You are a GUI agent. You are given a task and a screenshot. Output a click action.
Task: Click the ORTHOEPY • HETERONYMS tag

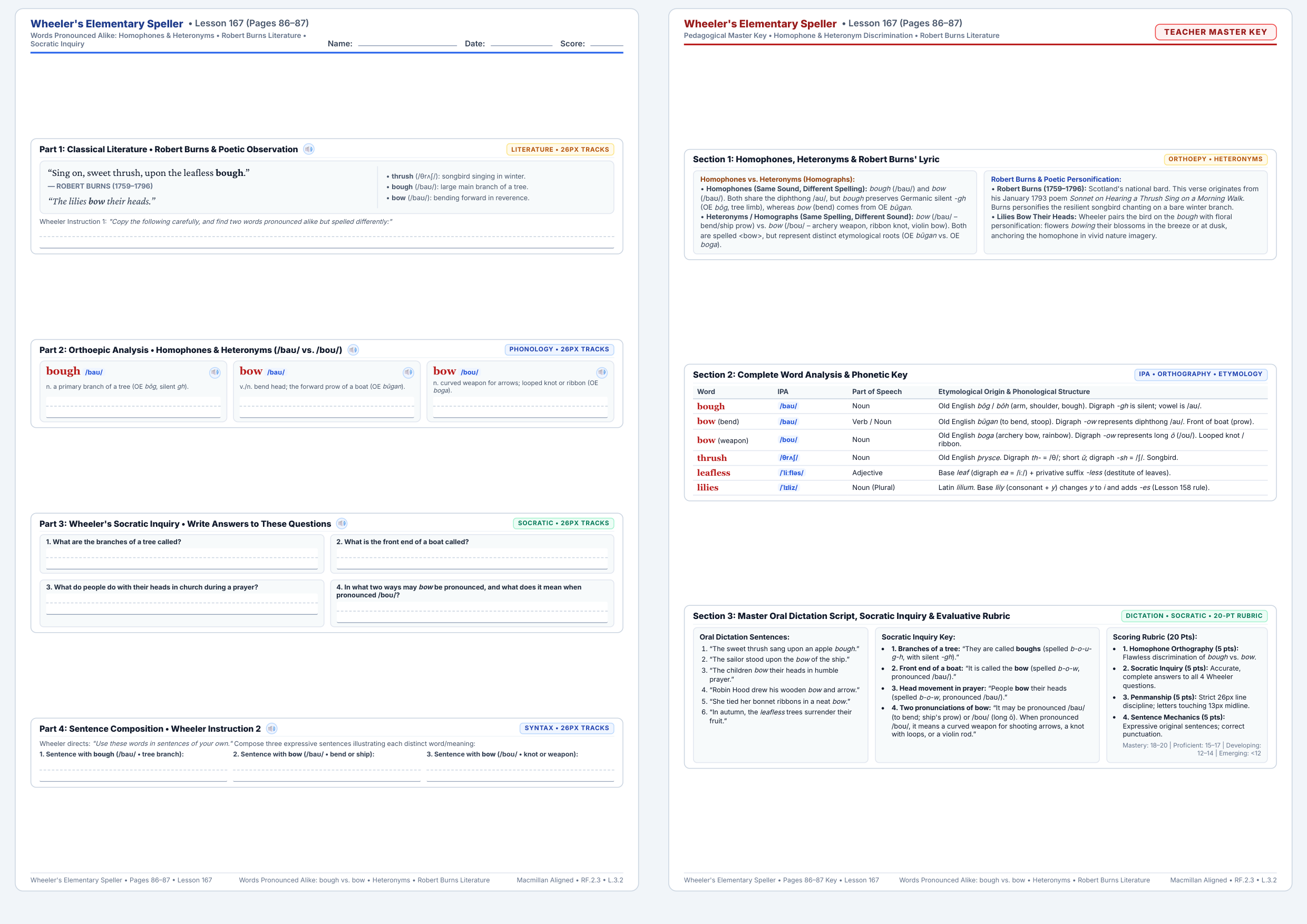pyautogui.click(x=1215, y=159)
